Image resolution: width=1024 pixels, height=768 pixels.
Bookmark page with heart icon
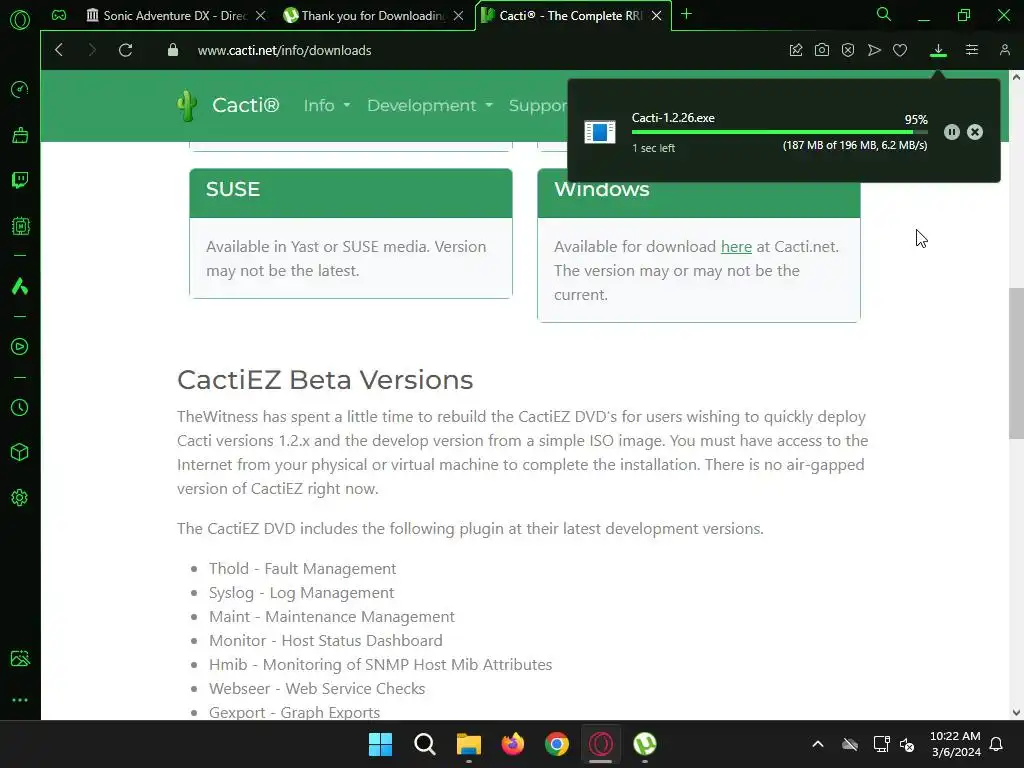click(900, 50)
